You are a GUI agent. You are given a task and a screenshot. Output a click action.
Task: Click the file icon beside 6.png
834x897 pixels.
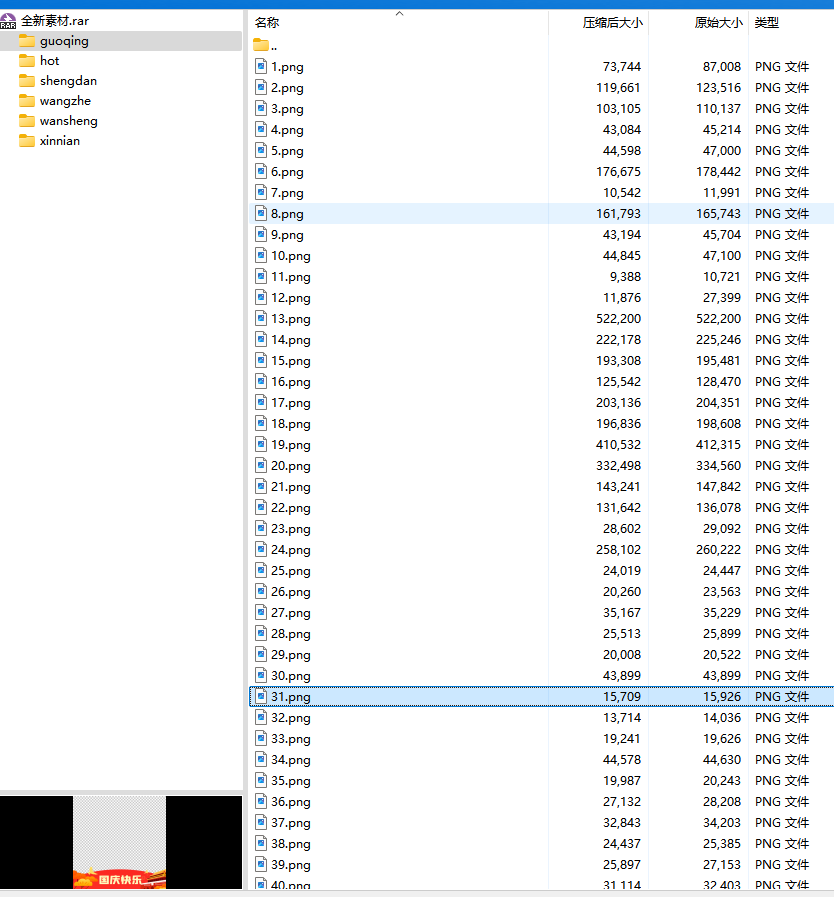261,172
